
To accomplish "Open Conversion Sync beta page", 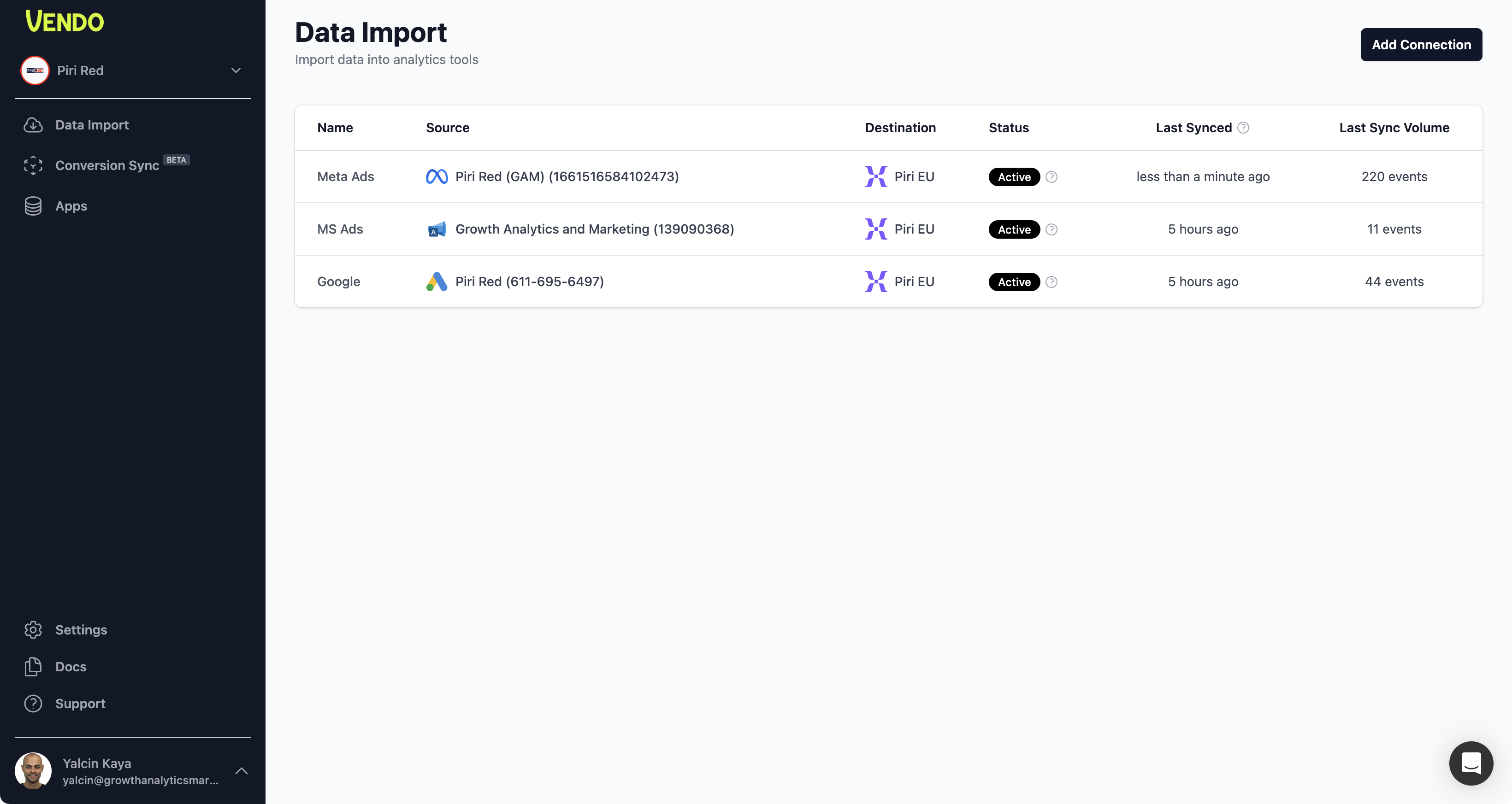I will pos(107,165).
